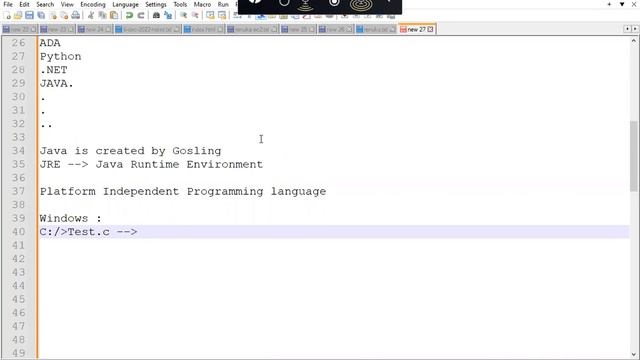
Task: Click the Save All toolbar icon
Action: pos(41,16)
